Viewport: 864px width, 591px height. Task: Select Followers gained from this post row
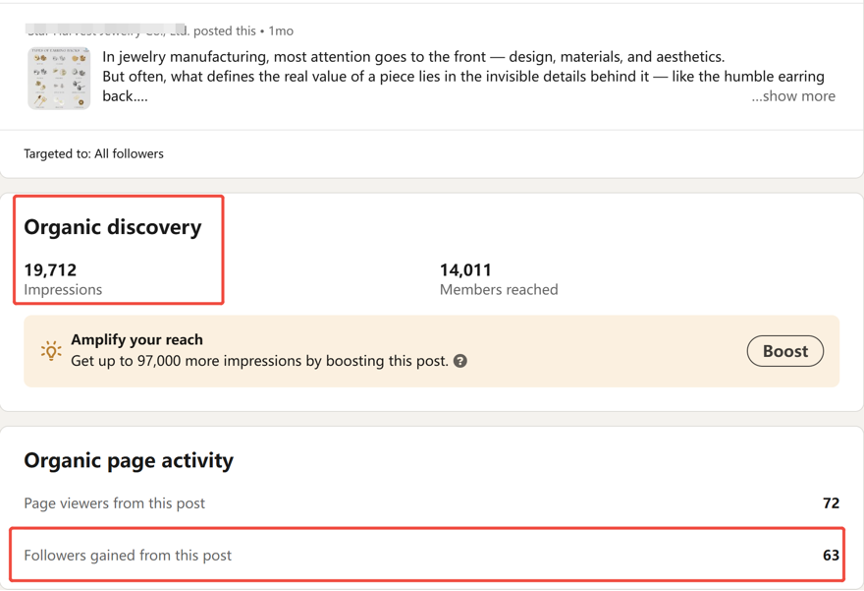pos(127,555)
